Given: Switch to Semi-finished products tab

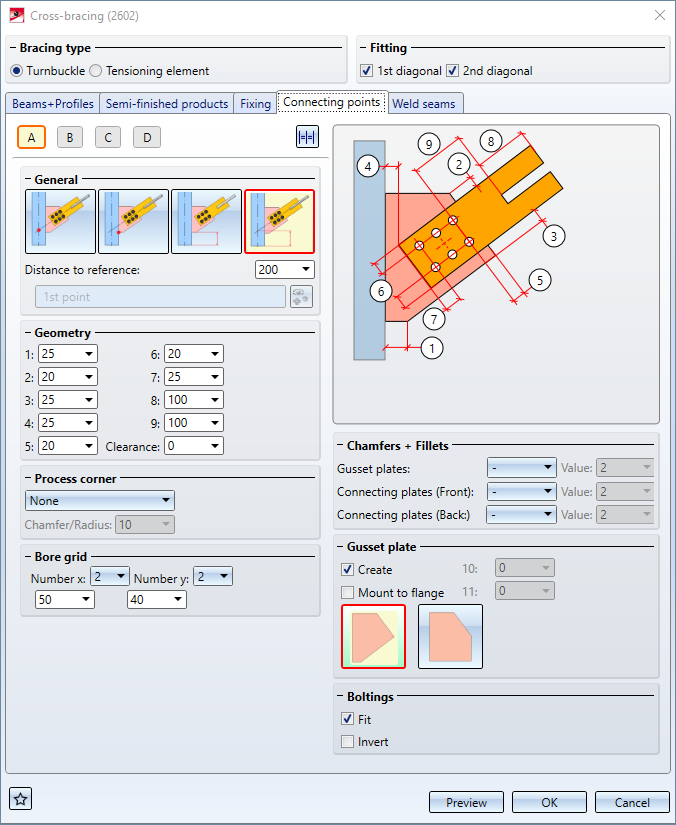Looking at the screenshot, I should click(167, 104).
